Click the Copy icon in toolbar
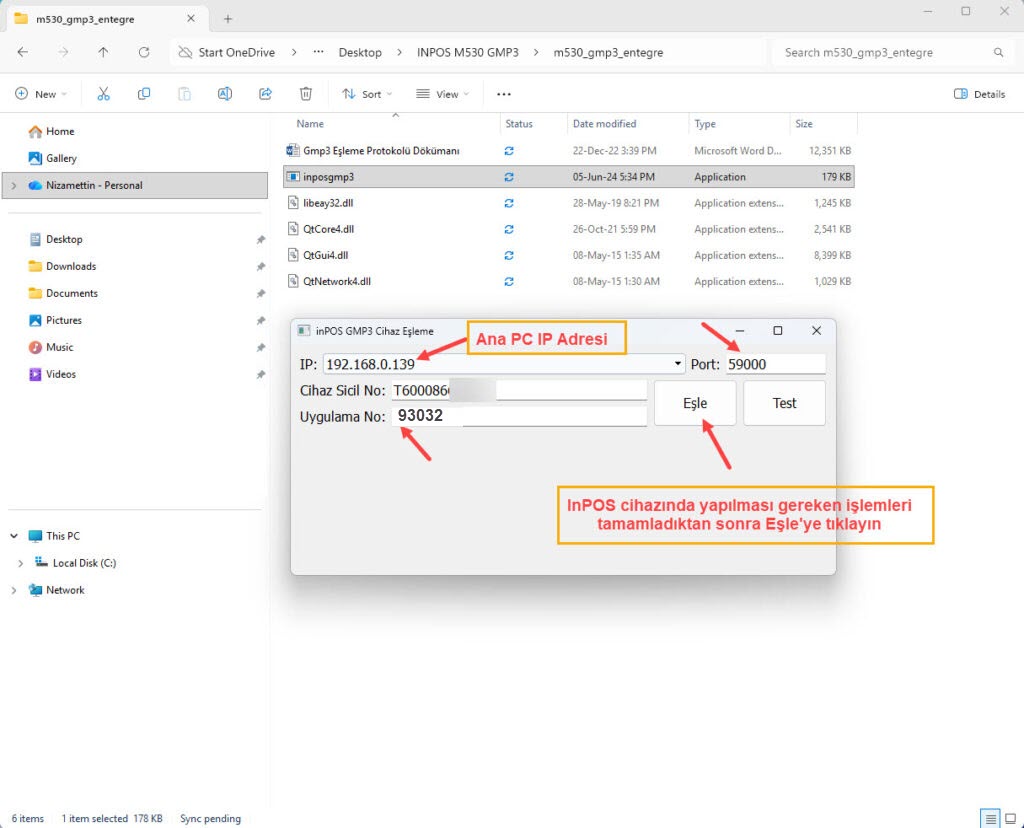Screen dimensions: 1024x828 point(144,94)
